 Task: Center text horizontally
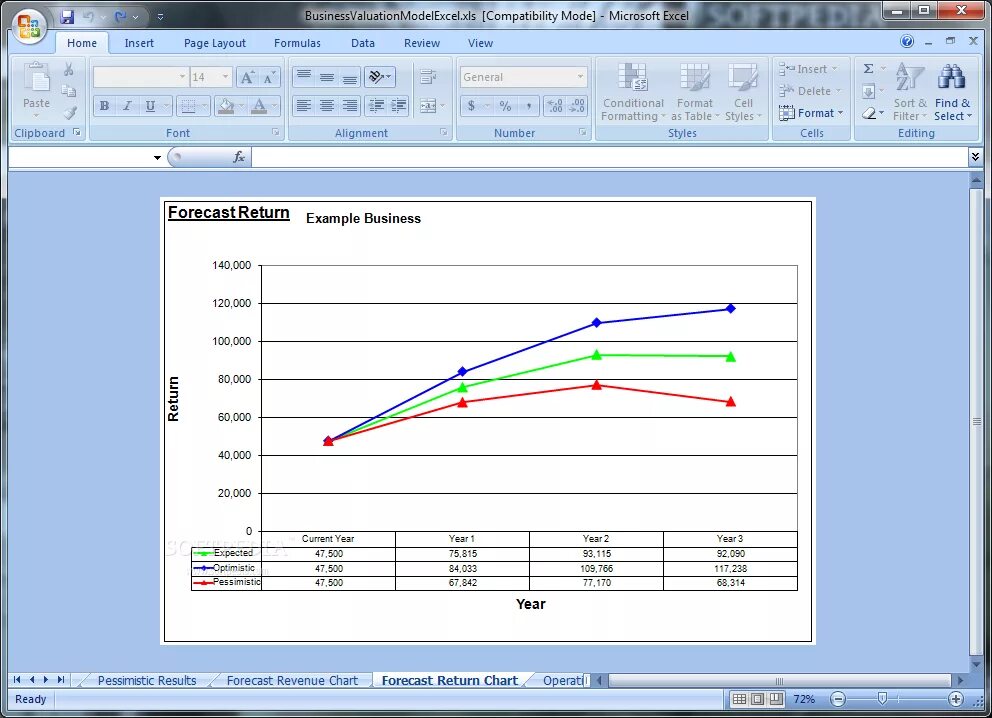click(x=326, y=106)
